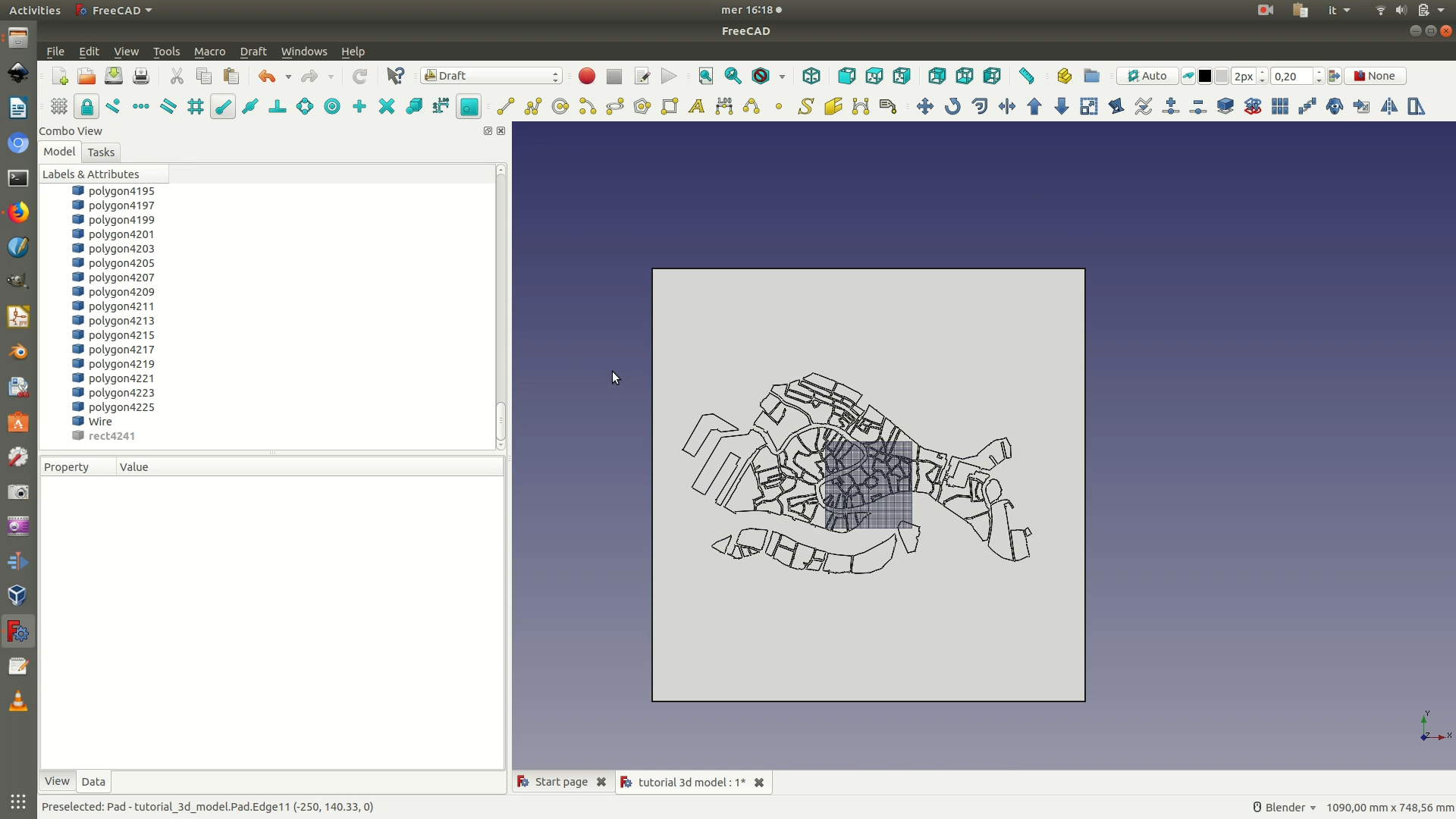Open the redo history dropdown arrow

(331, 77)
